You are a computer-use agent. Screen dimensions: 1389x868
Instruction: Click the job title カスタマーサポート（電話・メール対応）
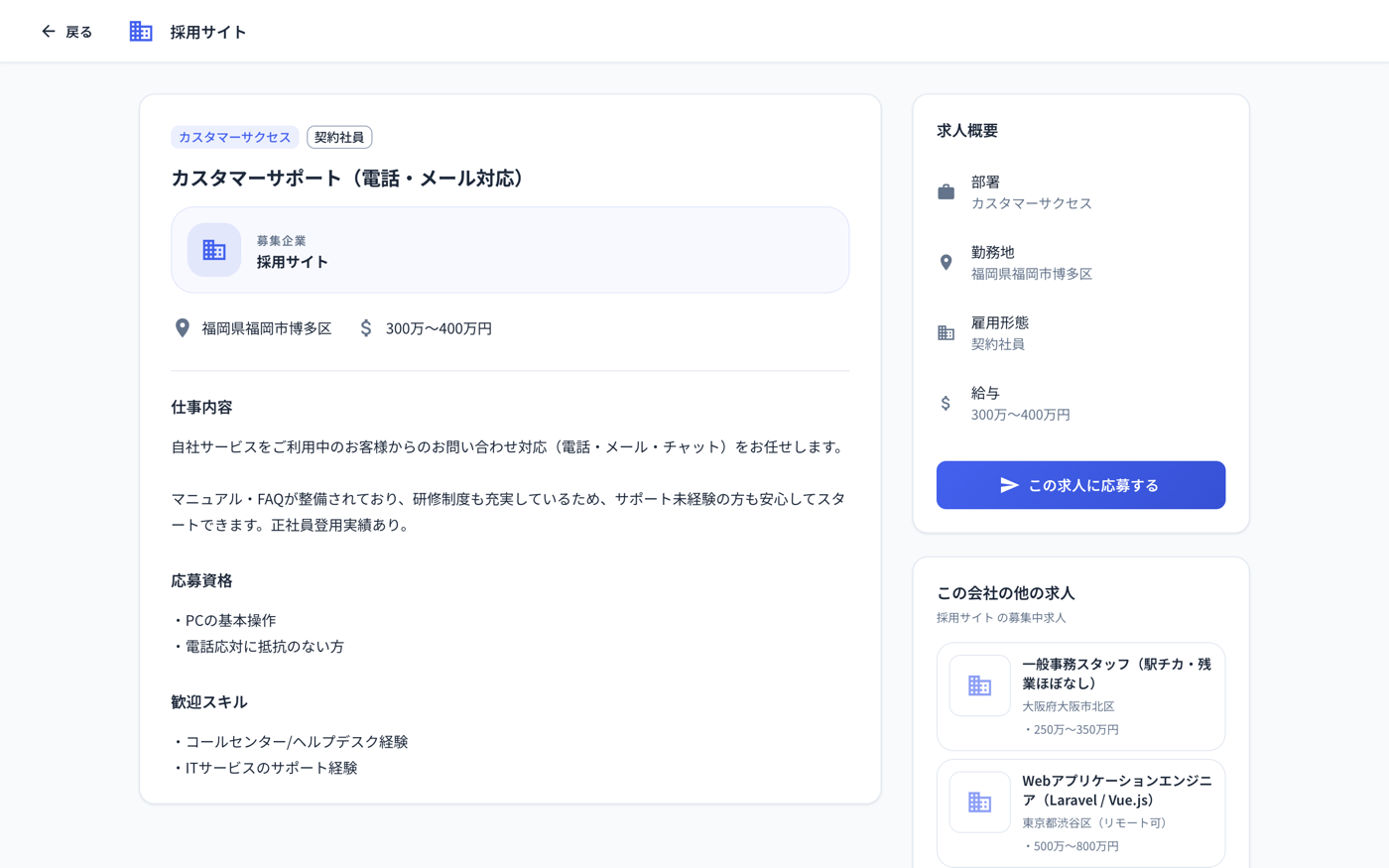[x=352, y=179]
